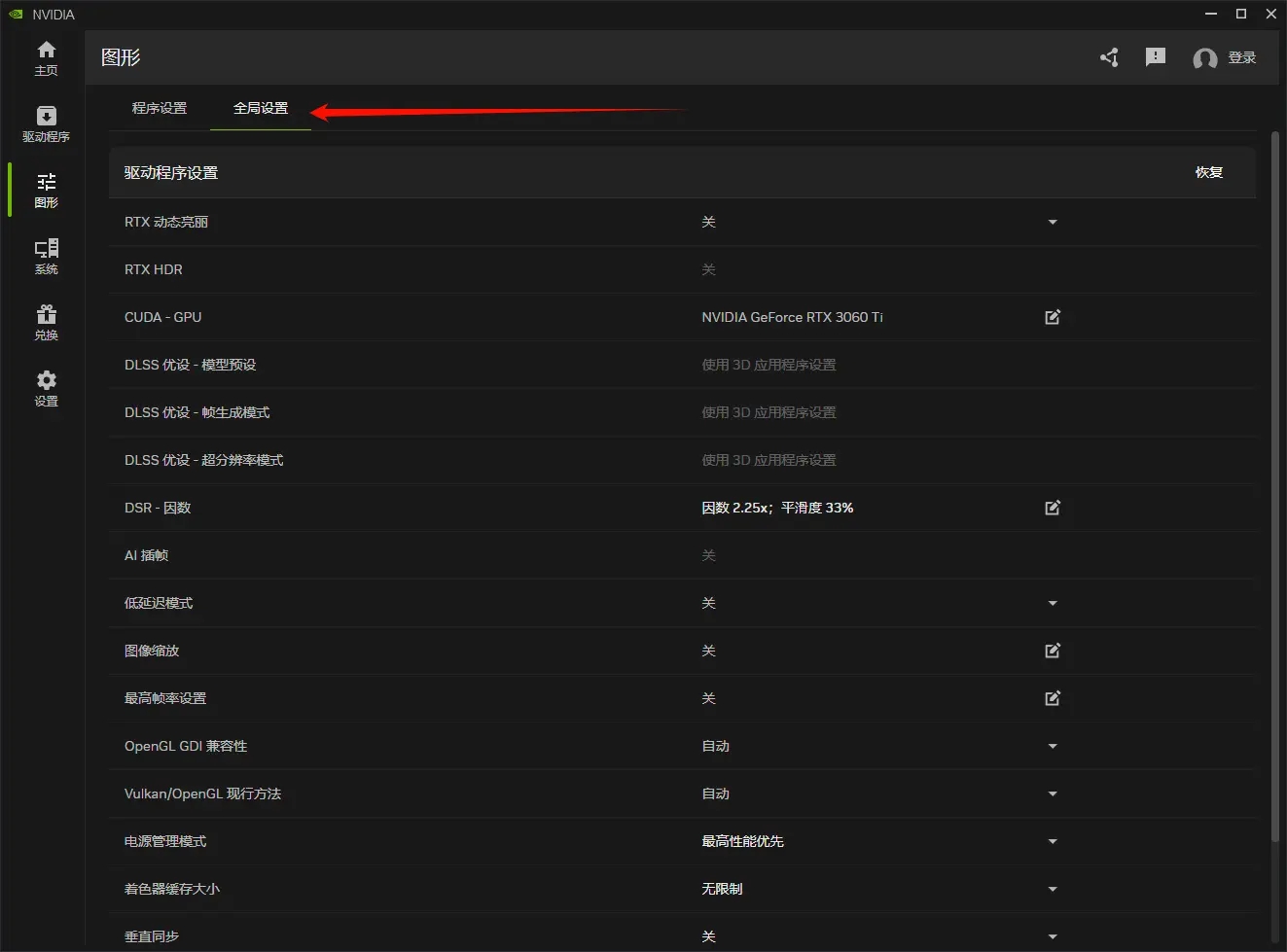Open the Vulkan/OpenGL 现行方法 dropdown

1053,793
